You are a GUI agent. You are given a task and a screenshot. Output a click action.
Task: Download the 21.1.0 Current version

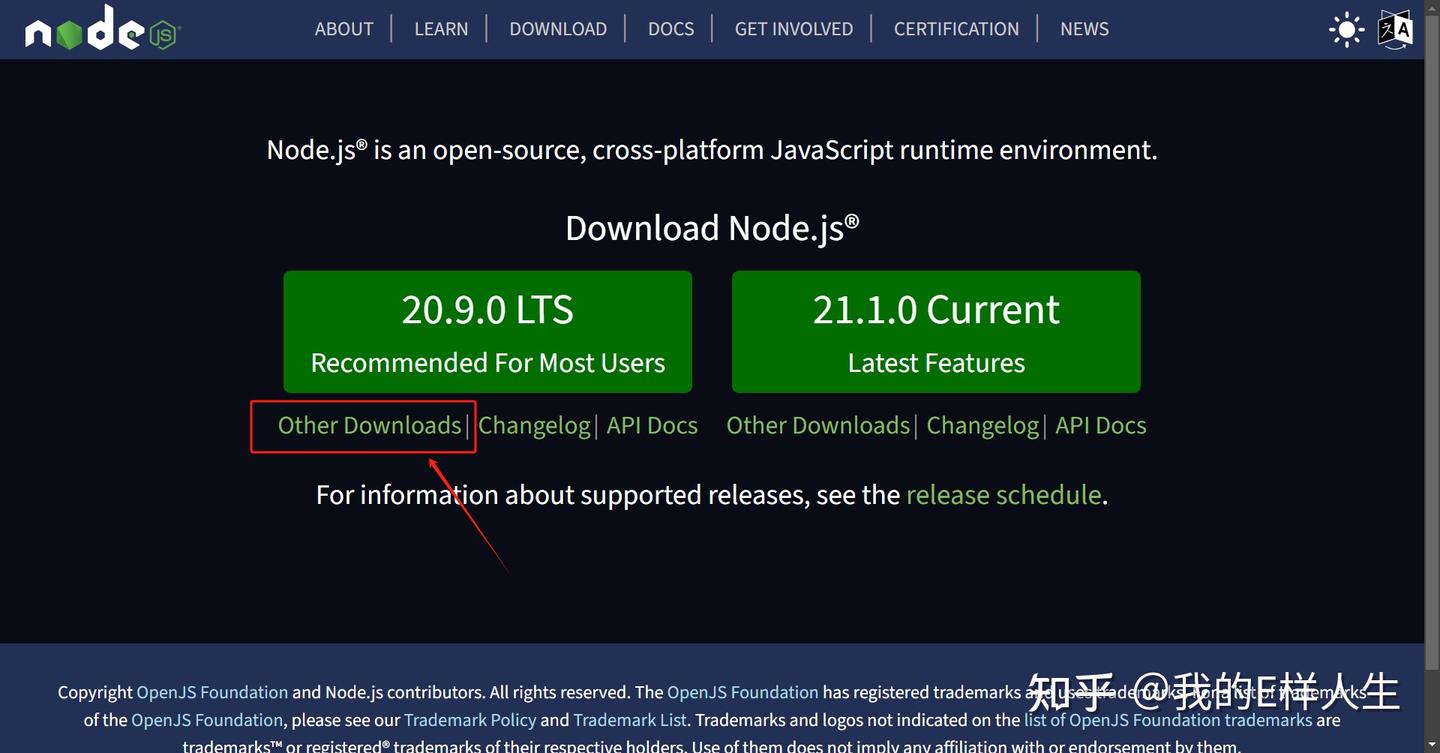point(936,331)
